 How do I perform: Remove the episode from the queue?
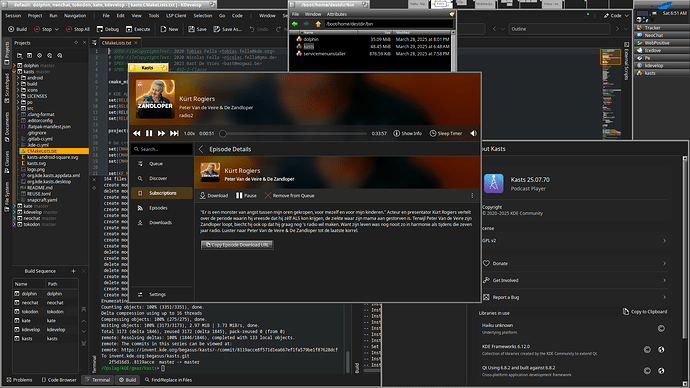click(290, 195)
